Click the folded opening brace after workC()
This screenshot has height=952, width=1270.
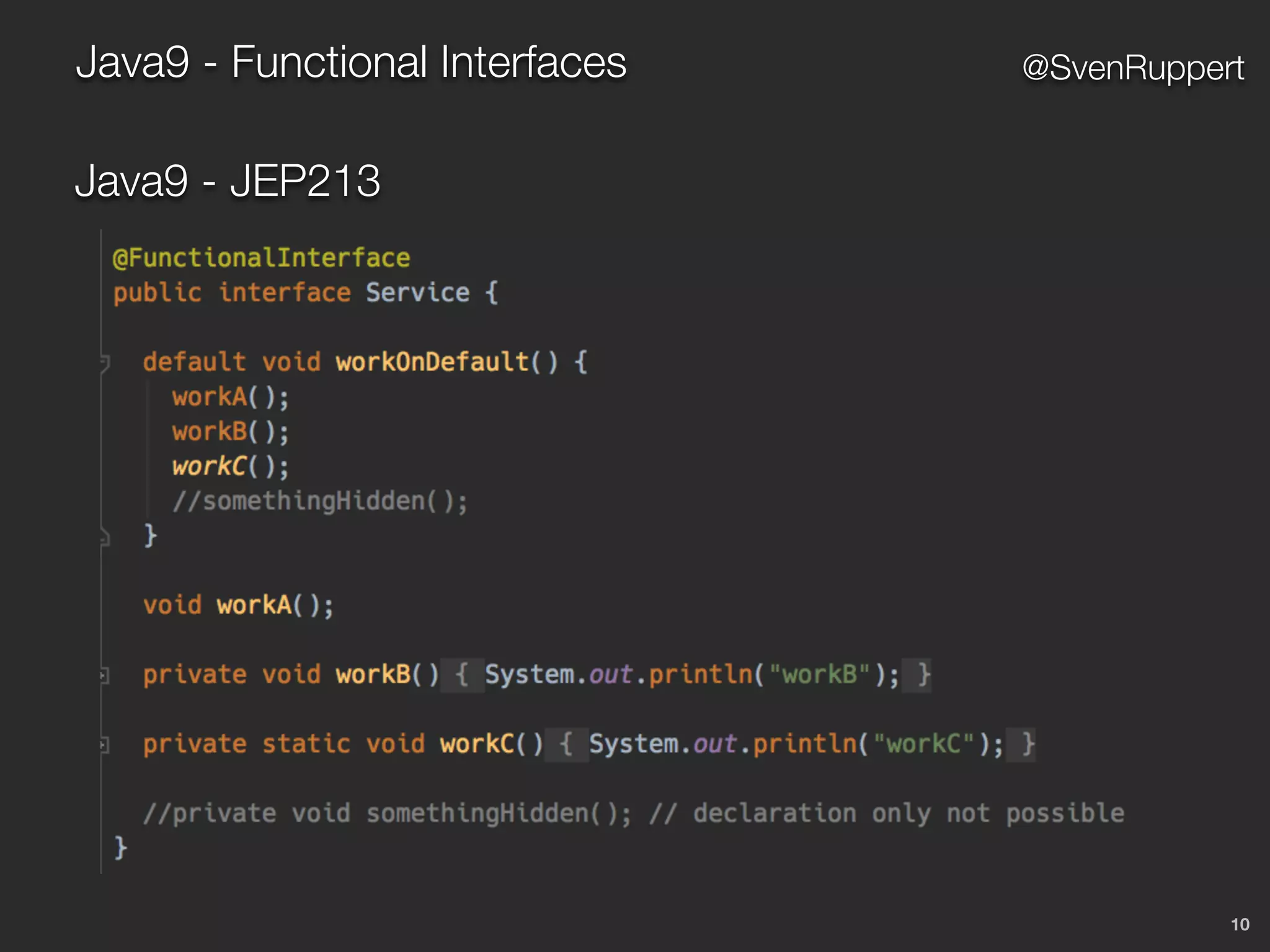(x=566, y=744)
